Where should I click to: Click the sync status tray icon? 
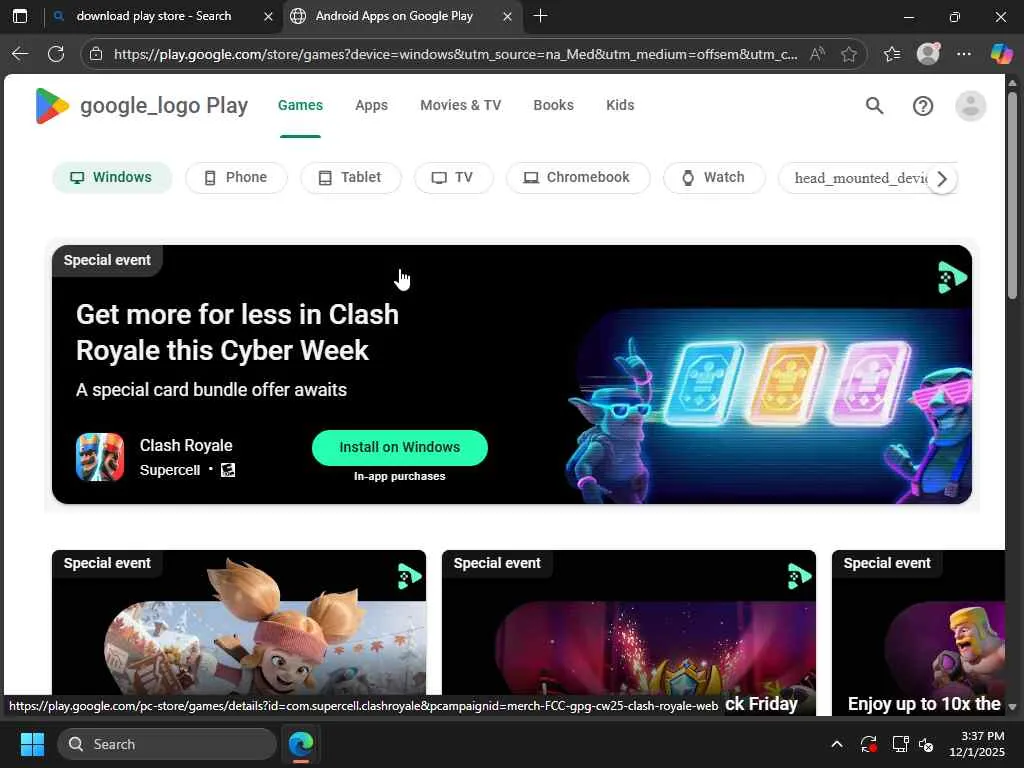coord(869,744)
